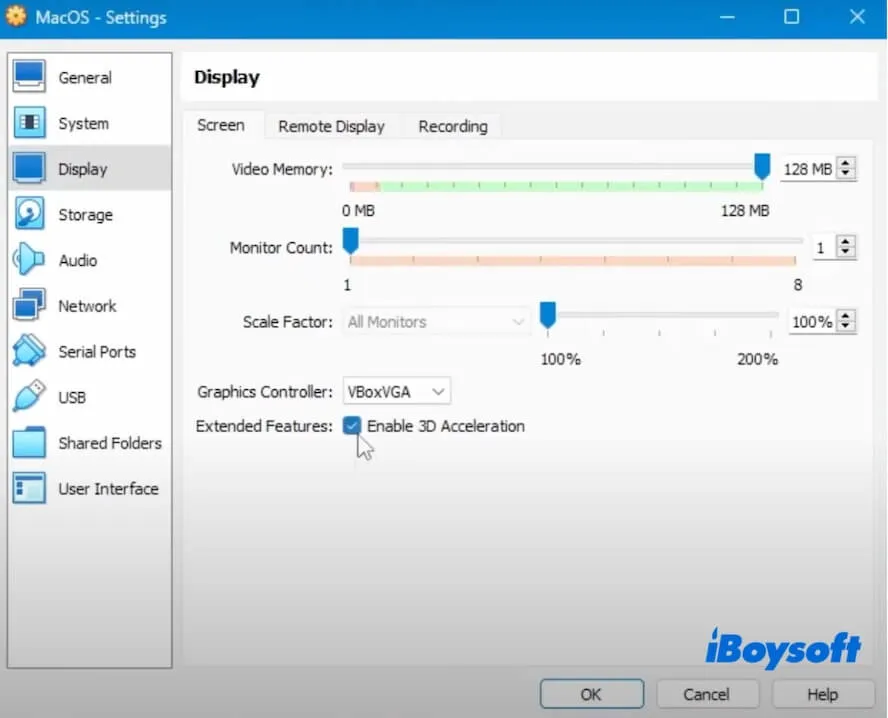The width and height of the screenshot is (888, 718).
Task: Select the Shared Folders icon
Action: [x=30, y=443]
